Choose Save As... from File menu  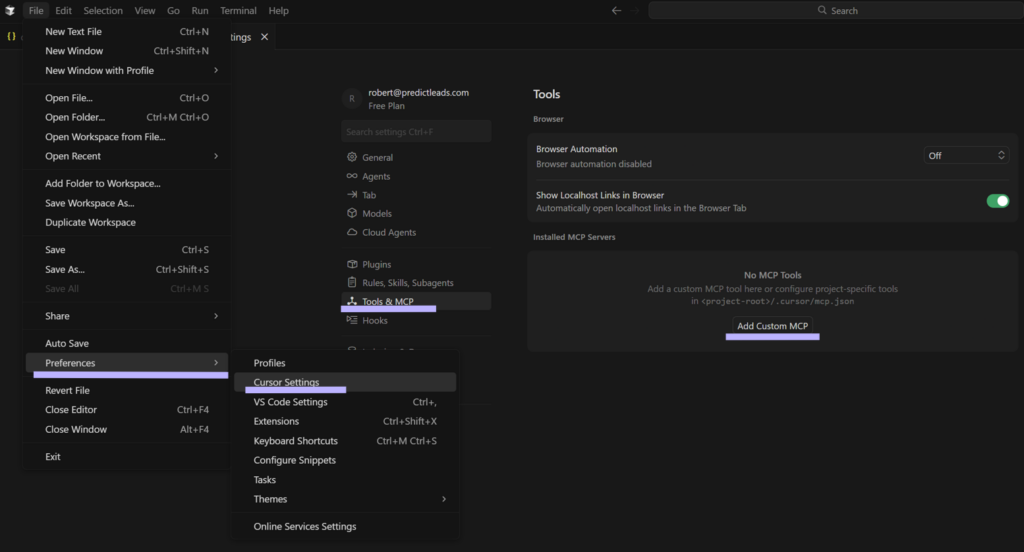click(x=127, y=269)
